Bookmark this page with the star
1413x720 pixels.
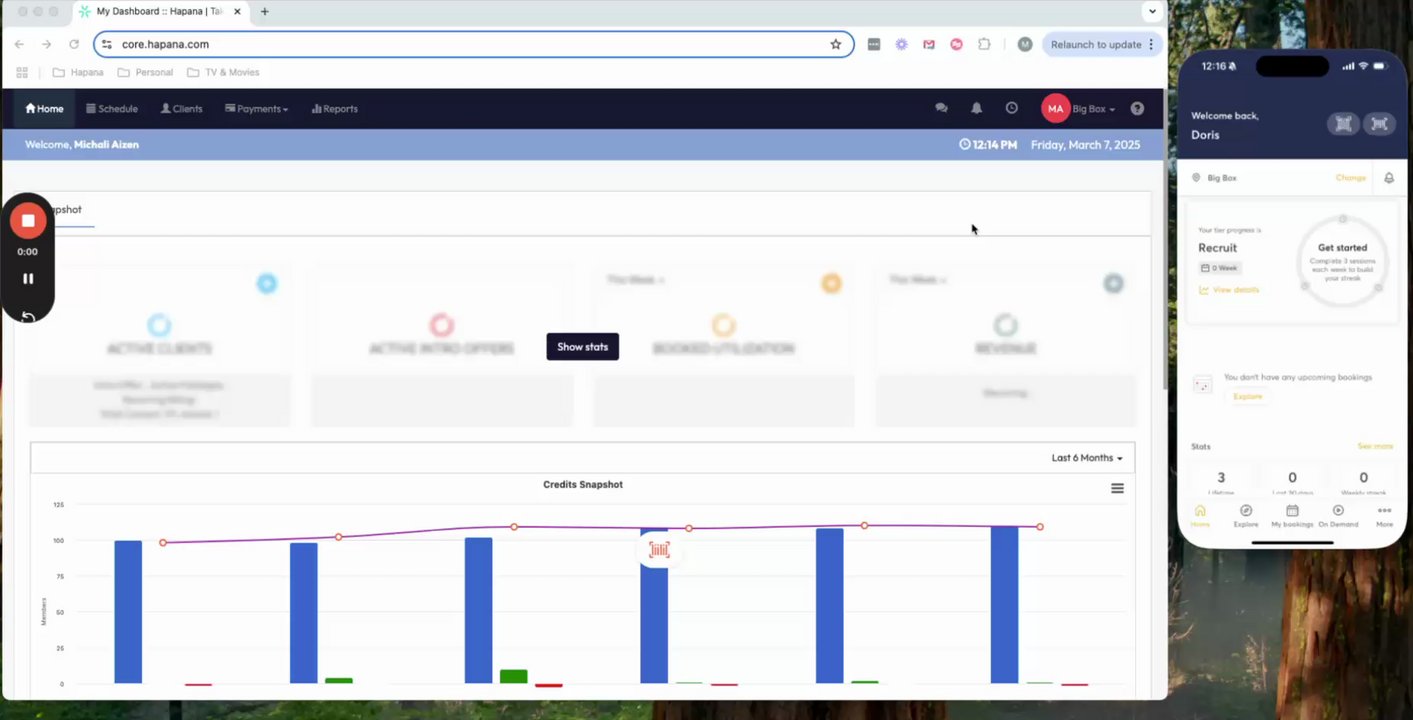836,44
